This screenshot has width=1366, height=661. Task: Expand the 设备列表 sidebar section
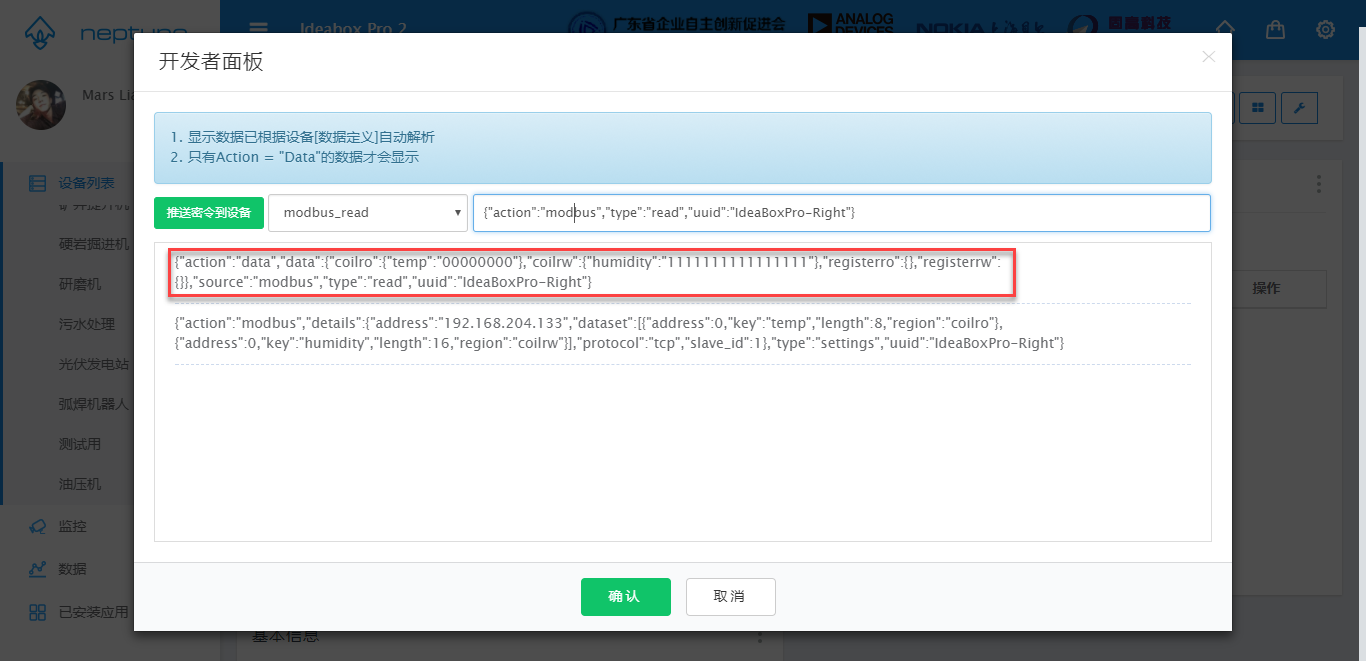click(85, 183)
